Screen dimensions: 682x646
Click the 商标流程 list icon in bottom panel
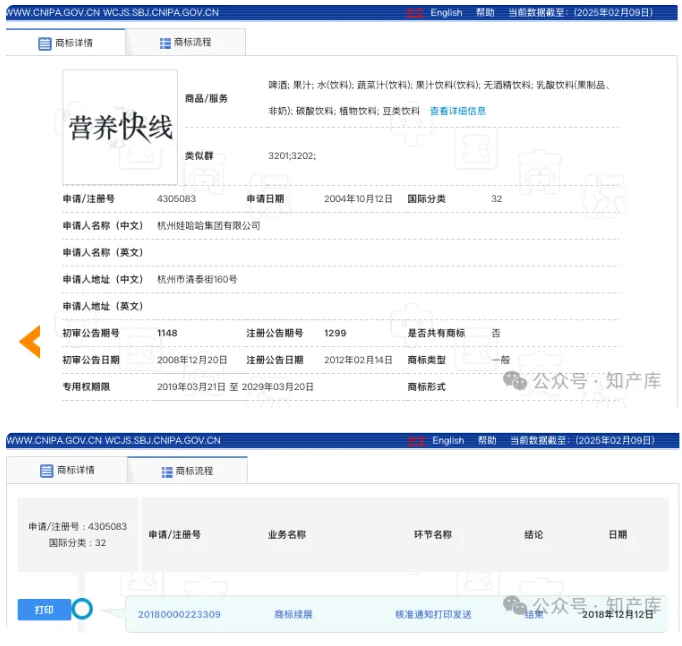coord(167,471)
